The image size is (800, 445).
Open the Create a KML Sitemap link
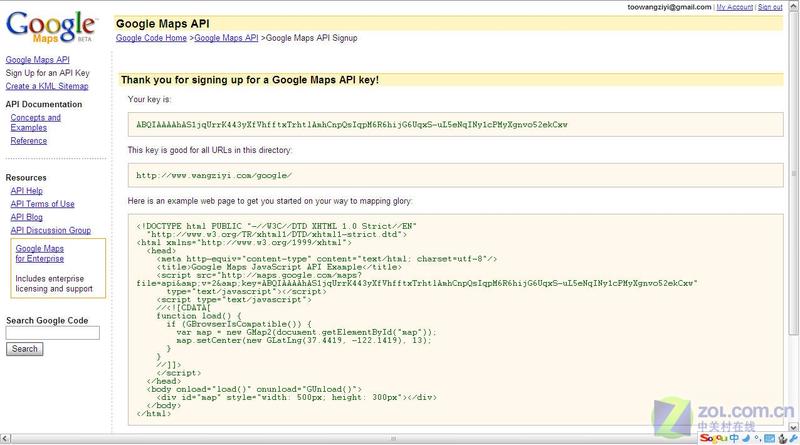(47, 86)
